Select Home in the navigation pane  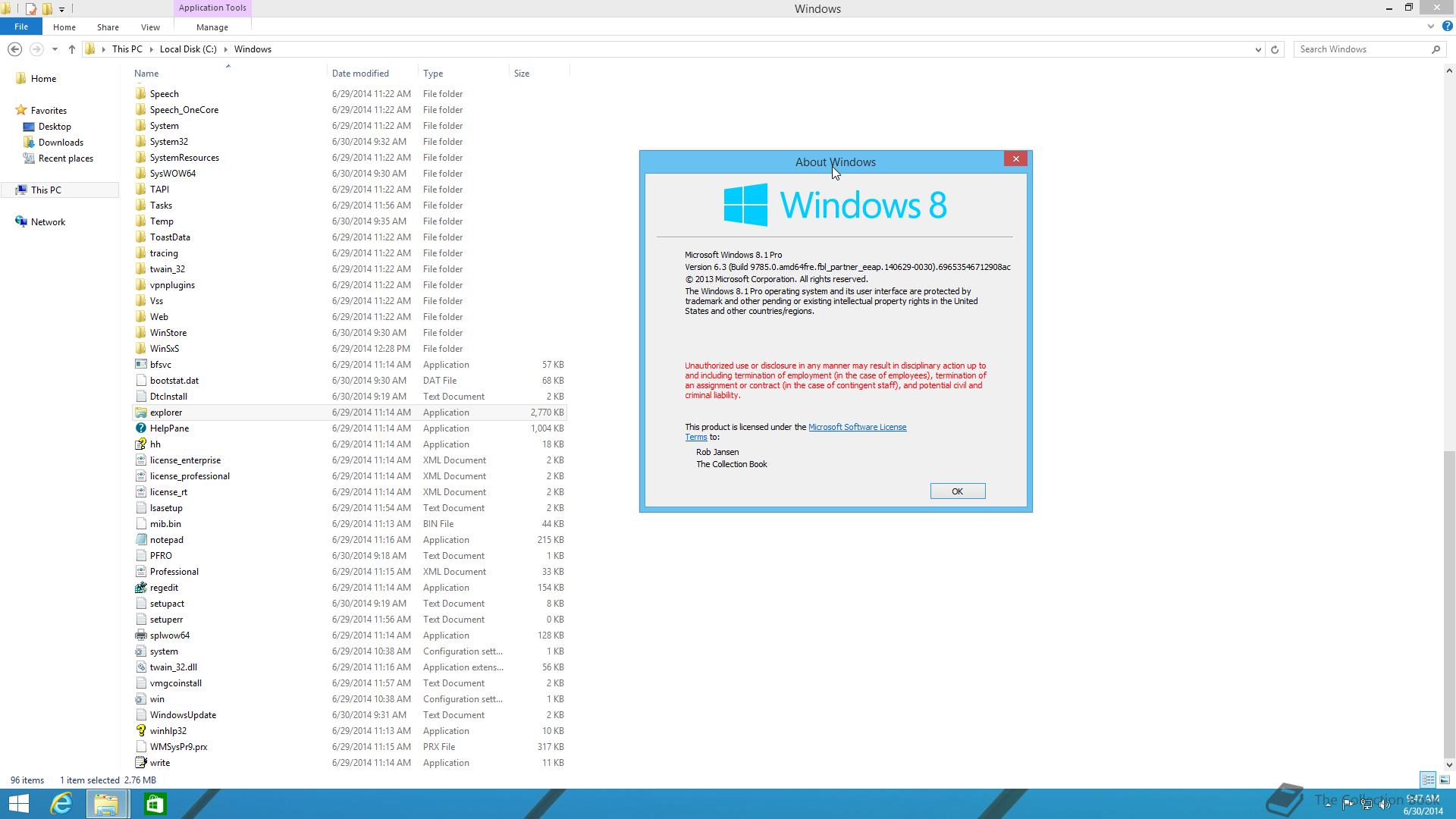point(43,79)
